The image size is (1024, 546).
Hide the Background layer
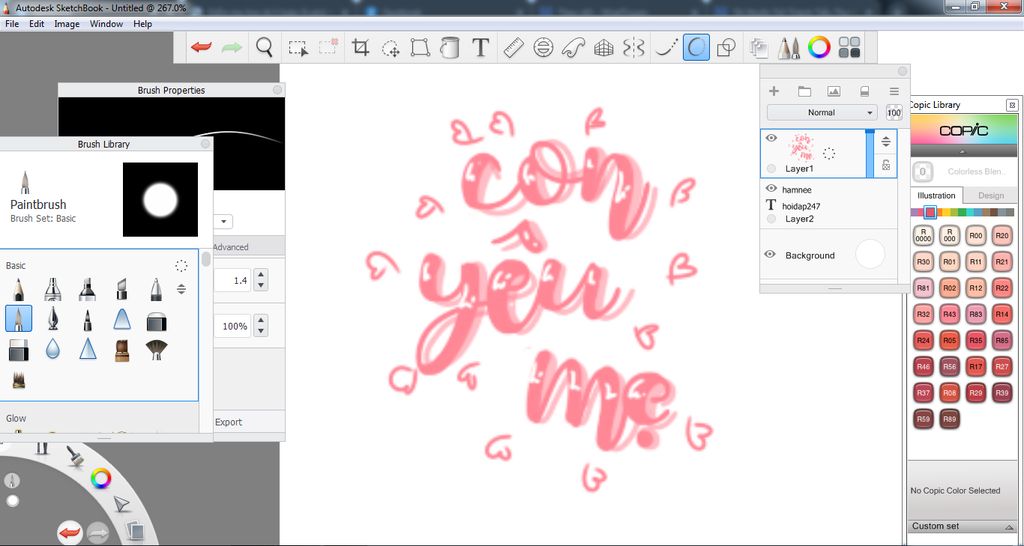pyautogui.click(x=771, y=255)
